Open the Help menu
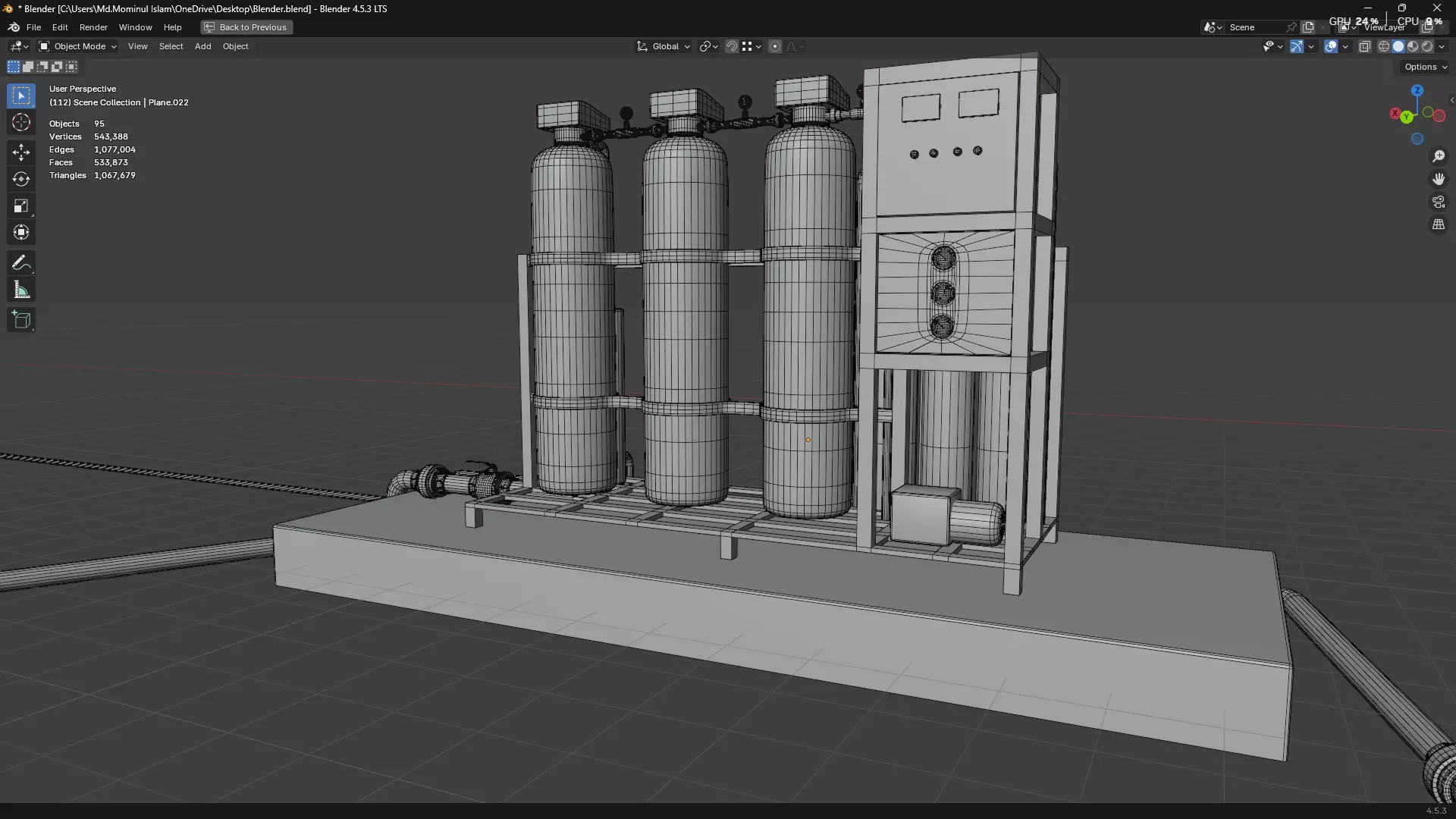 tap(172, 27)
